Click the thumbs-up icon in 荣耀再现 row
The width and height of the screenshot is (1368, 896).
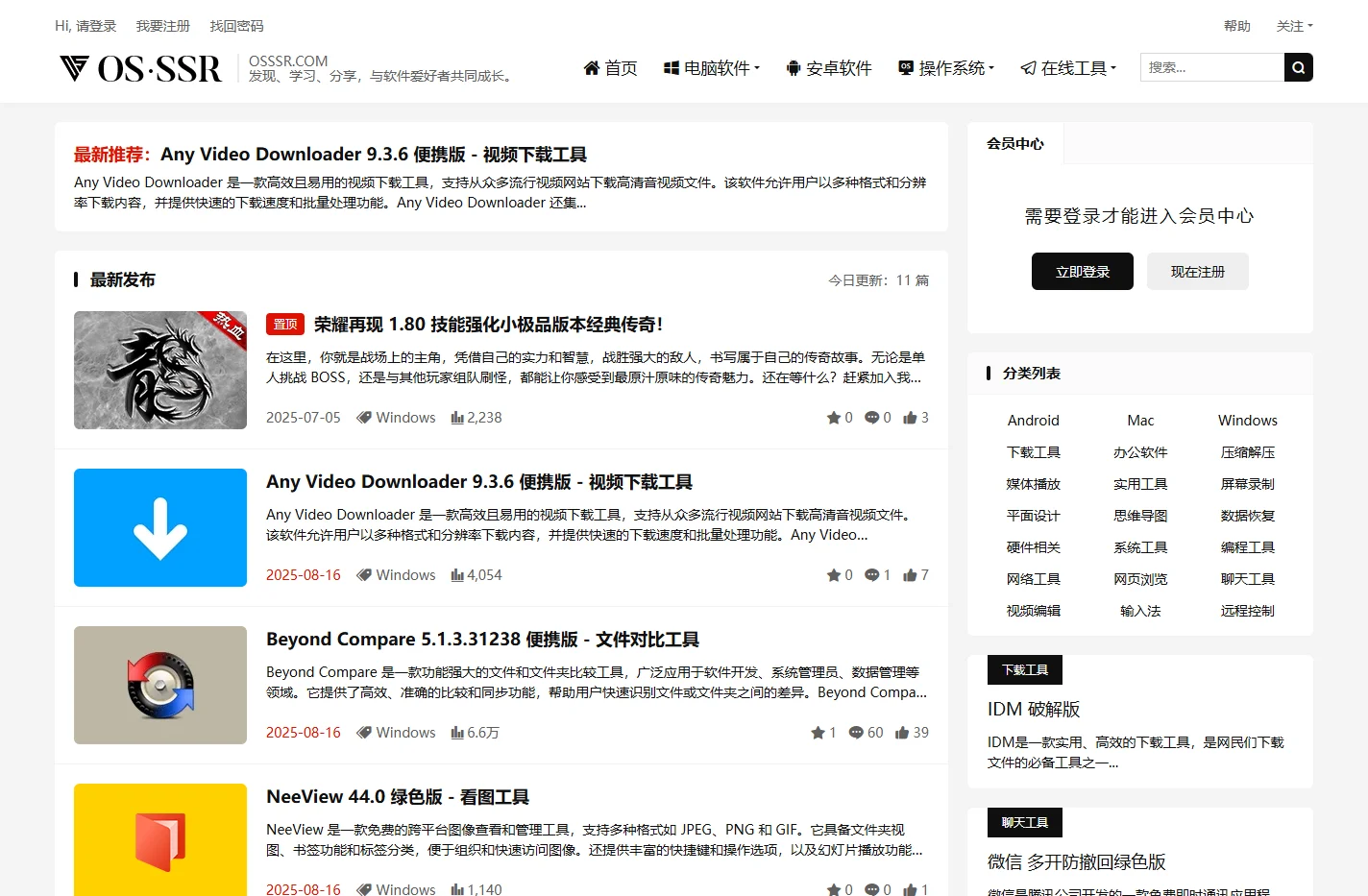click(910, 418)
